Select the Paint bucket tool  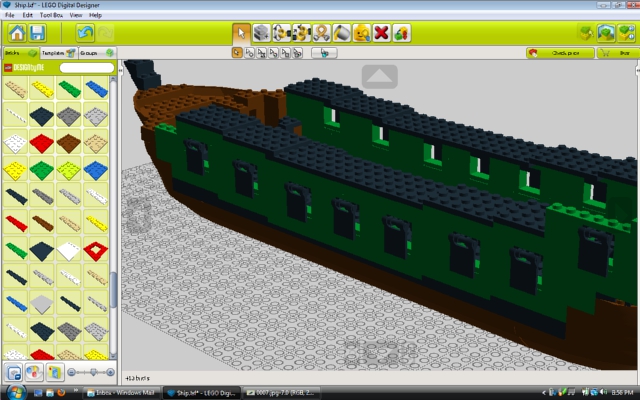[341, 33]
